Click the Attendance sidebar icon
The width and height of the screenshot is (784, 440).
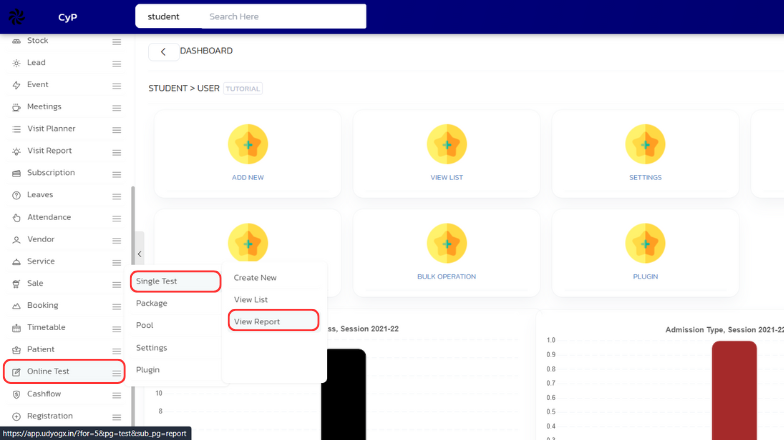pyautogui.click(x=16, y=217)
